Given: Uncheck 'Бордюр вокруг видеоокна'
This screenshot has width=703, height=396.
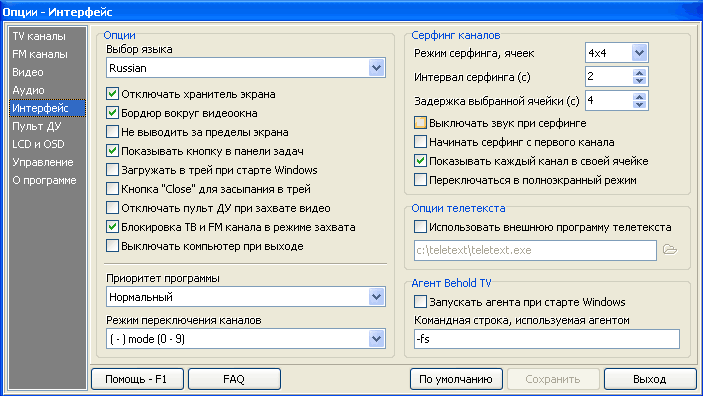Looking at the screenshot, I should click(x=112, y=113).
